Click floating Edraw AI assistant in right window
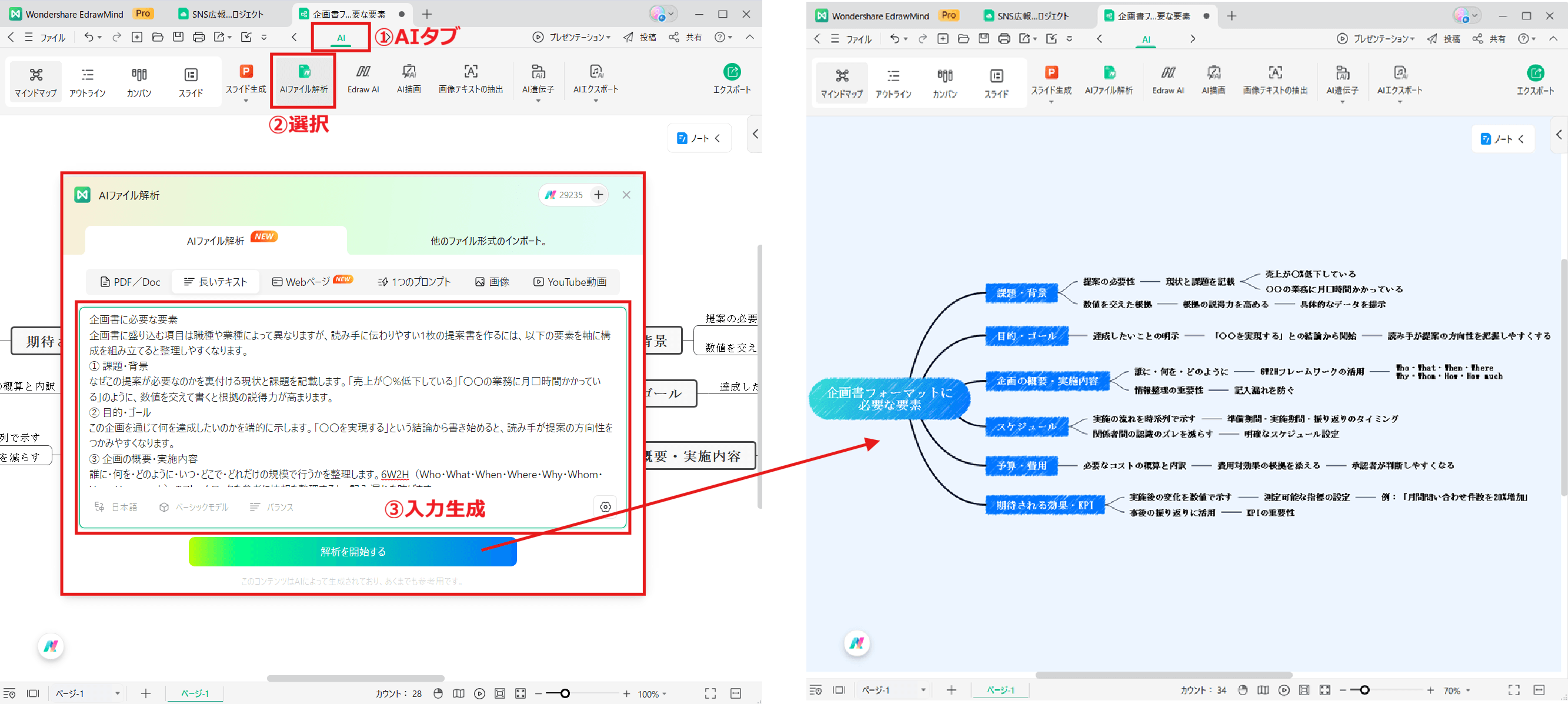This screenshot has height=704, width=1568. click(856, 643)
